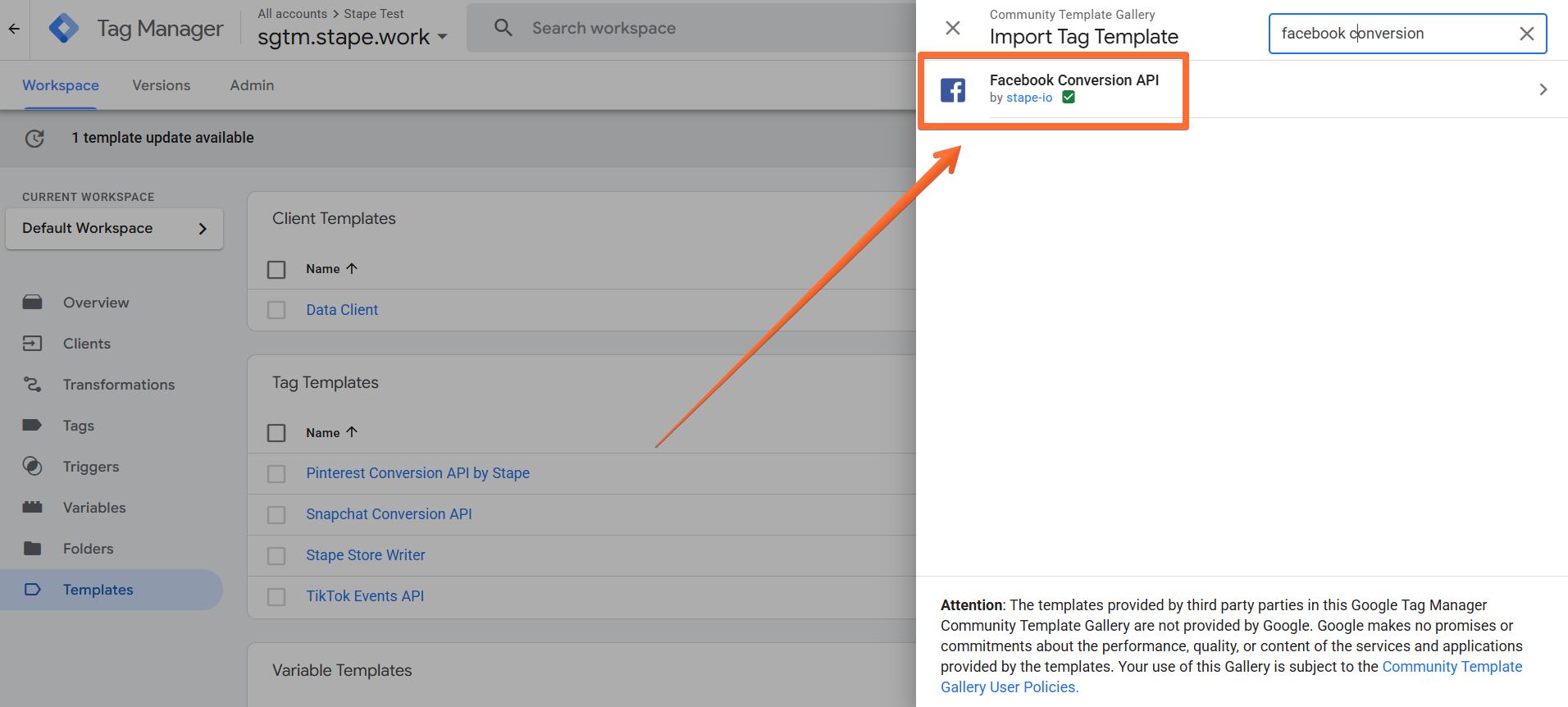
Task: Expand the Default Workspace selector
Action: pyautogui.click(x=114, y=228)
